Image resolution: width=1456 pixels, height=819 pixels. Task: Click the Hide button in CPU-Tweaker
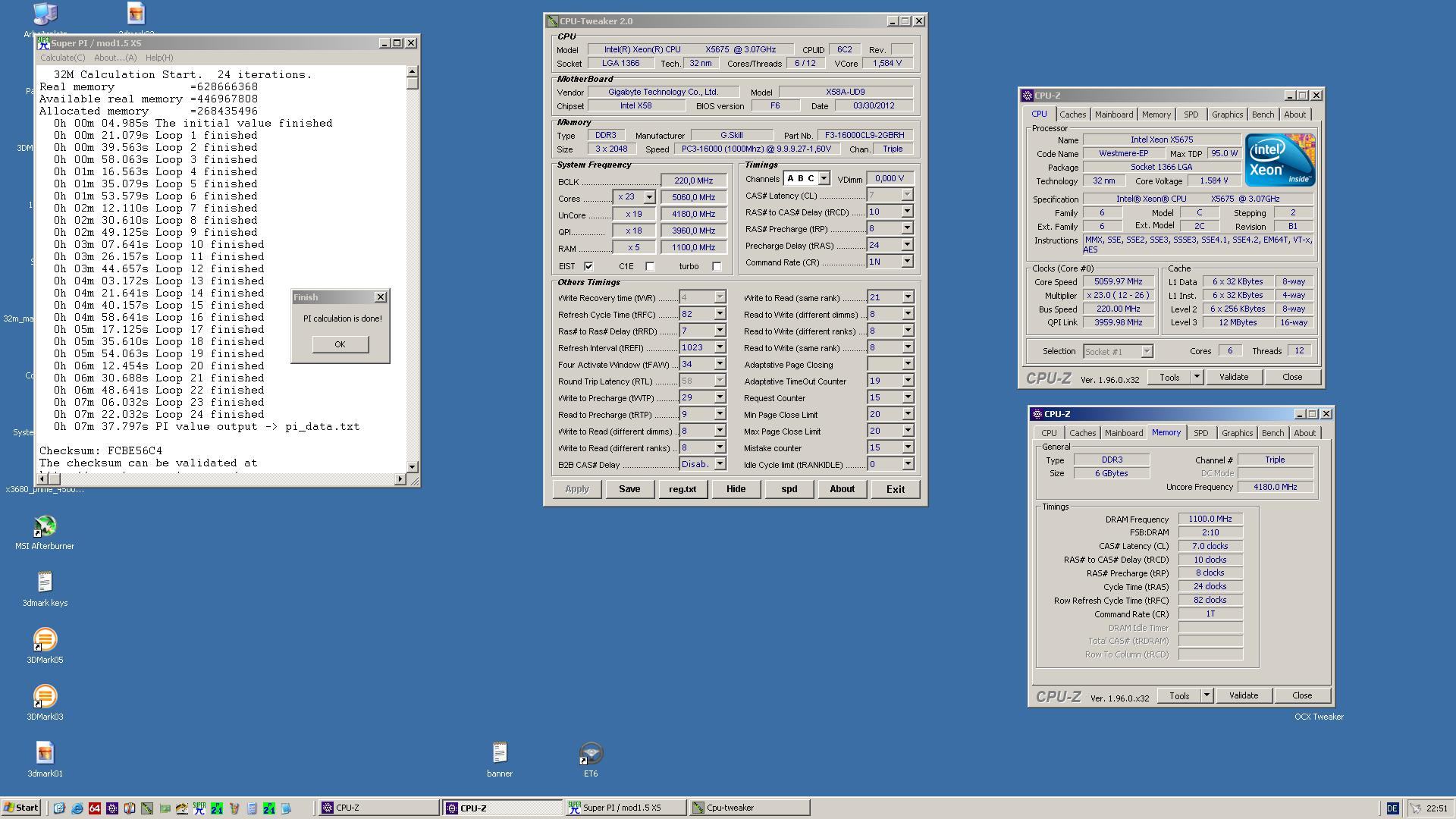[x=736, y=489]
